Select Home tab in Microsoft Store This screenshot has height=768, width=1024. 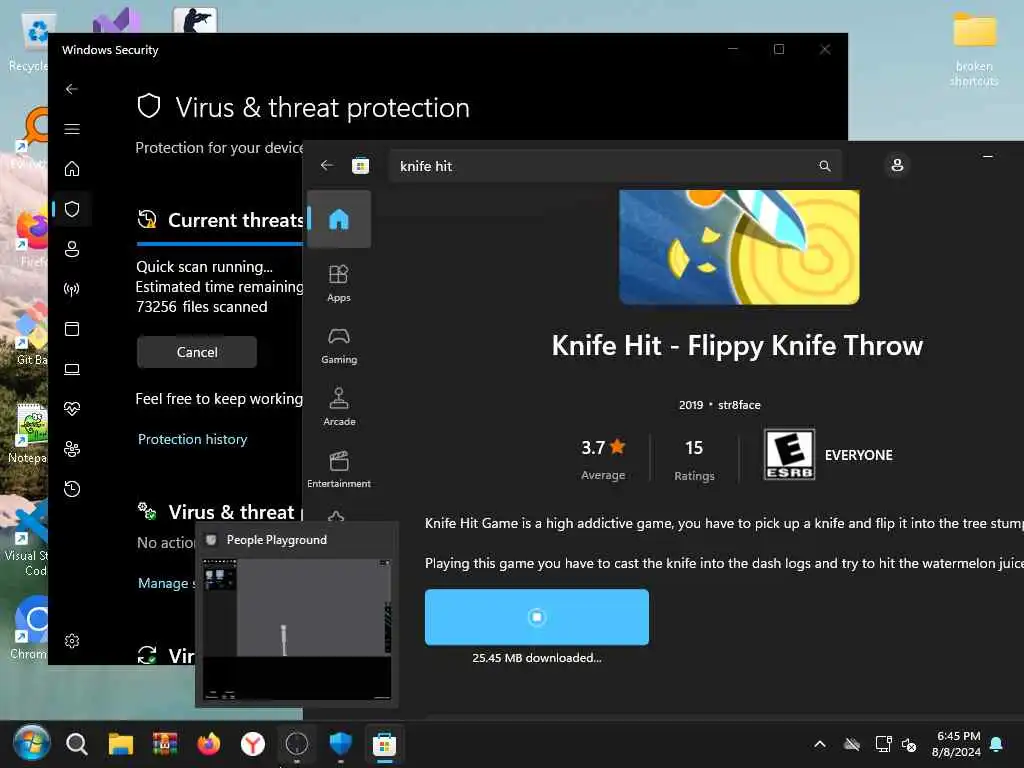coord(339,219)
